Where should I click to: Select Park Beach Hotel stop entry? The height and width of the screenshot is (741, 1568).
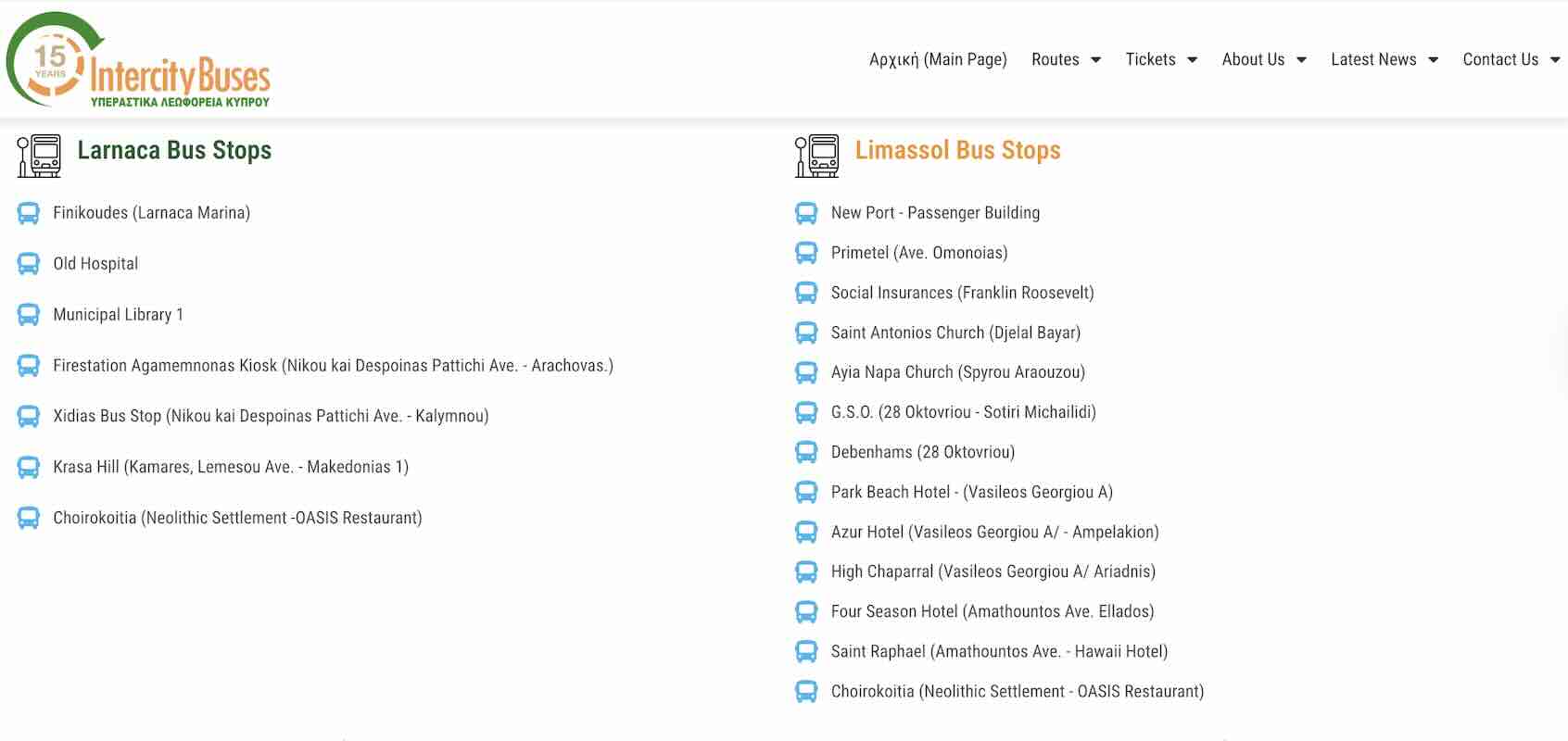click(x=971, y=492)
